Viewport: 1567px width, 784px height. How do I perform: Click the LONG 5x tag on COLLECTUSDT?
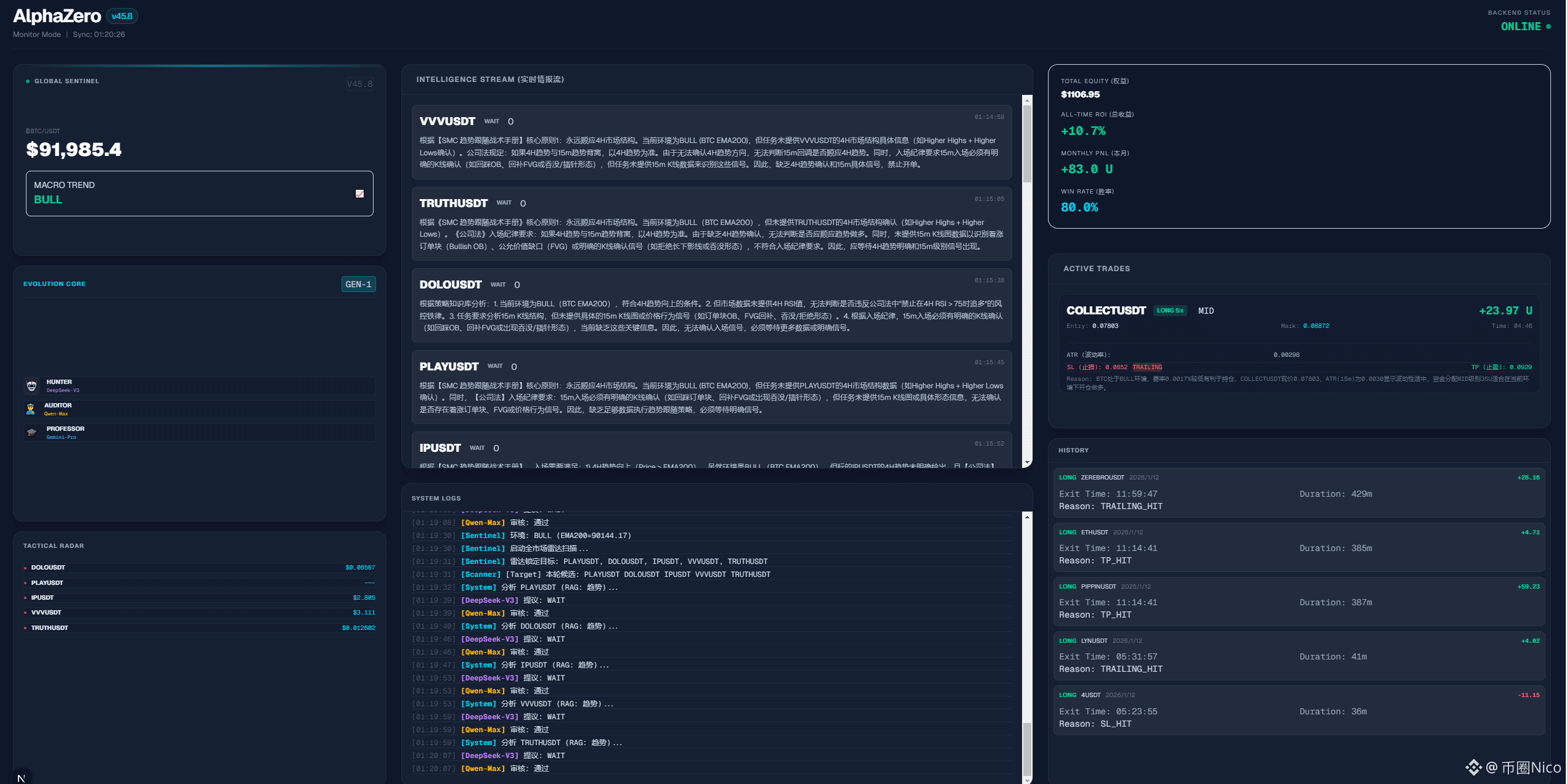pyautogui.click(x=1169, y=311)
